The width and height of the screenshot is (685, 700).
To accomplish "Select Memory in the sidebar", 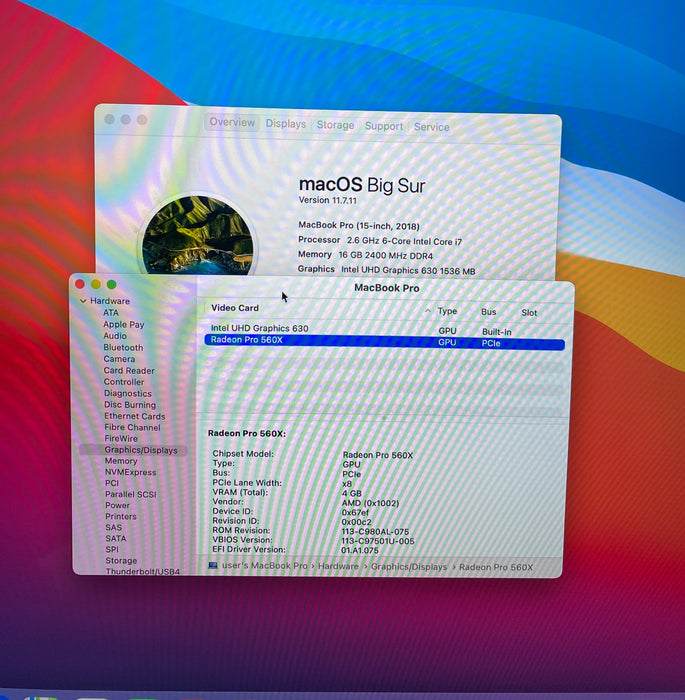I will [x=121, y=461].
